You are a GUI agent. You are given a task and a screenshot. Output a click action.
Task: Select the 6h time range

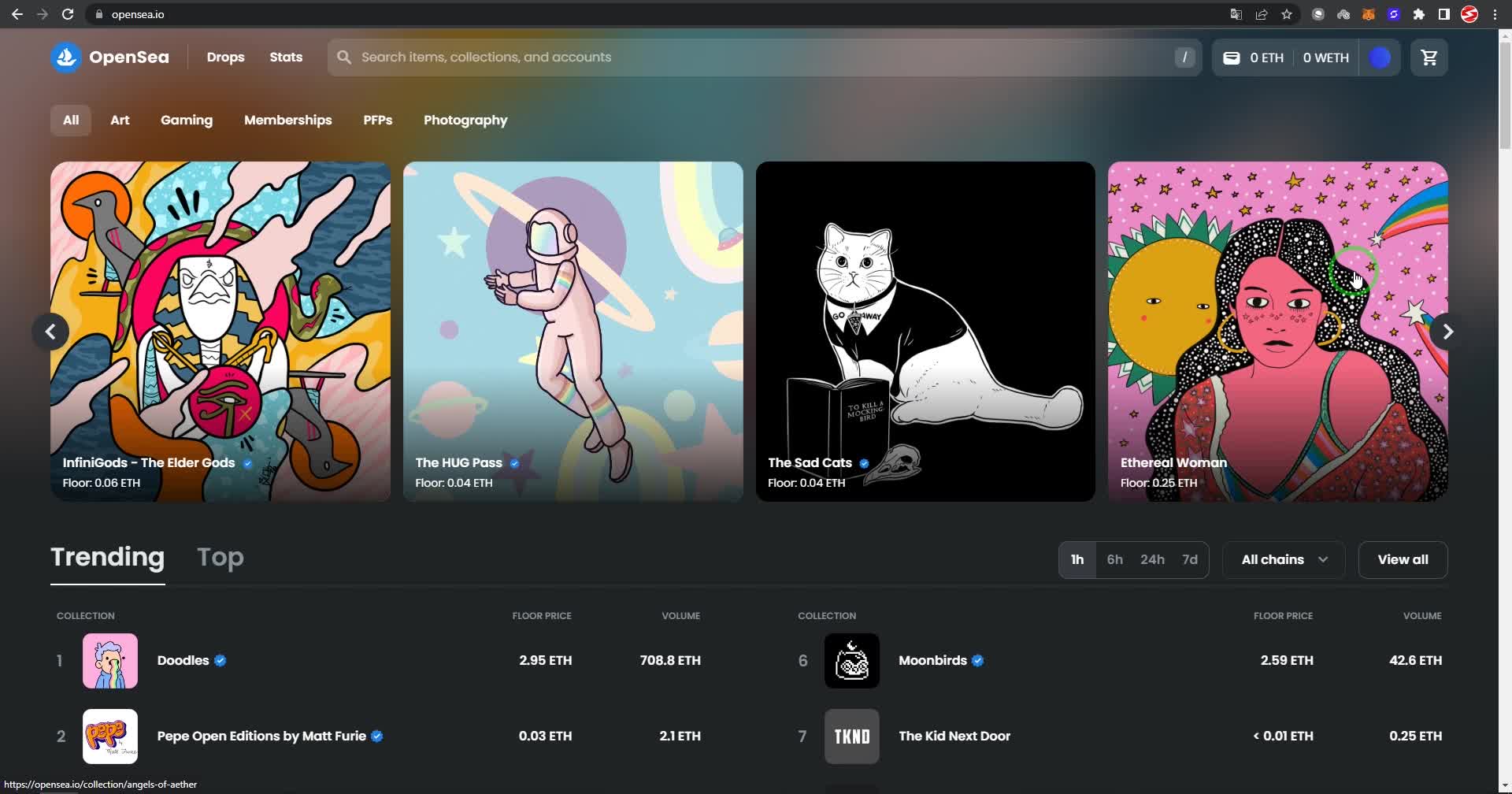click(x=1114, y=559)
